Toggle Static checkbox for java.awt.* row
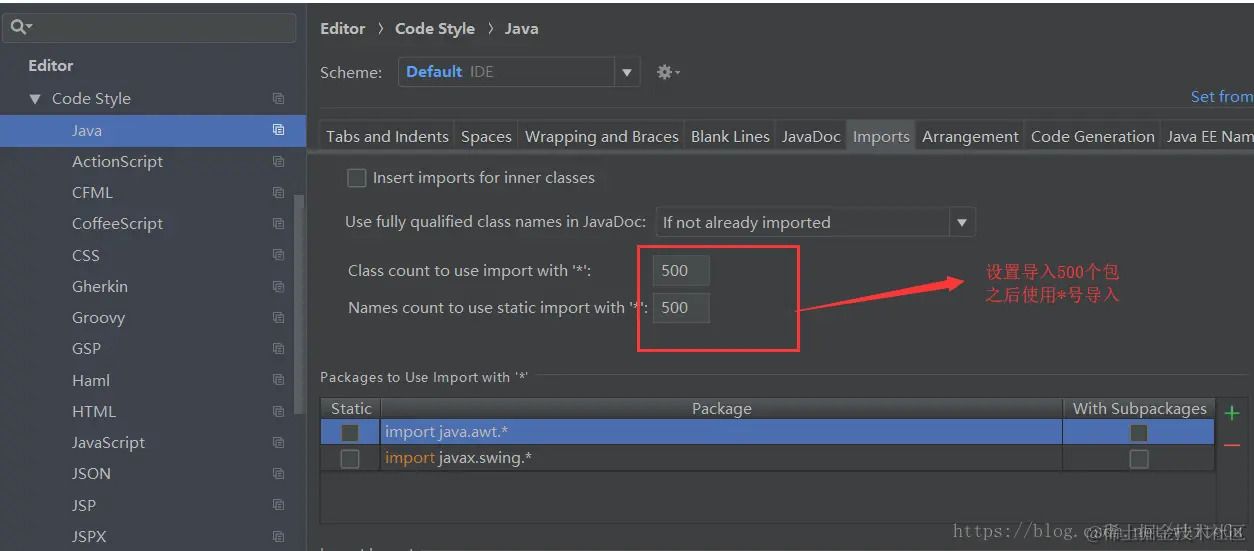Image resolution: width=1254 pixels, height=551 pixels. tap(350, 433)
